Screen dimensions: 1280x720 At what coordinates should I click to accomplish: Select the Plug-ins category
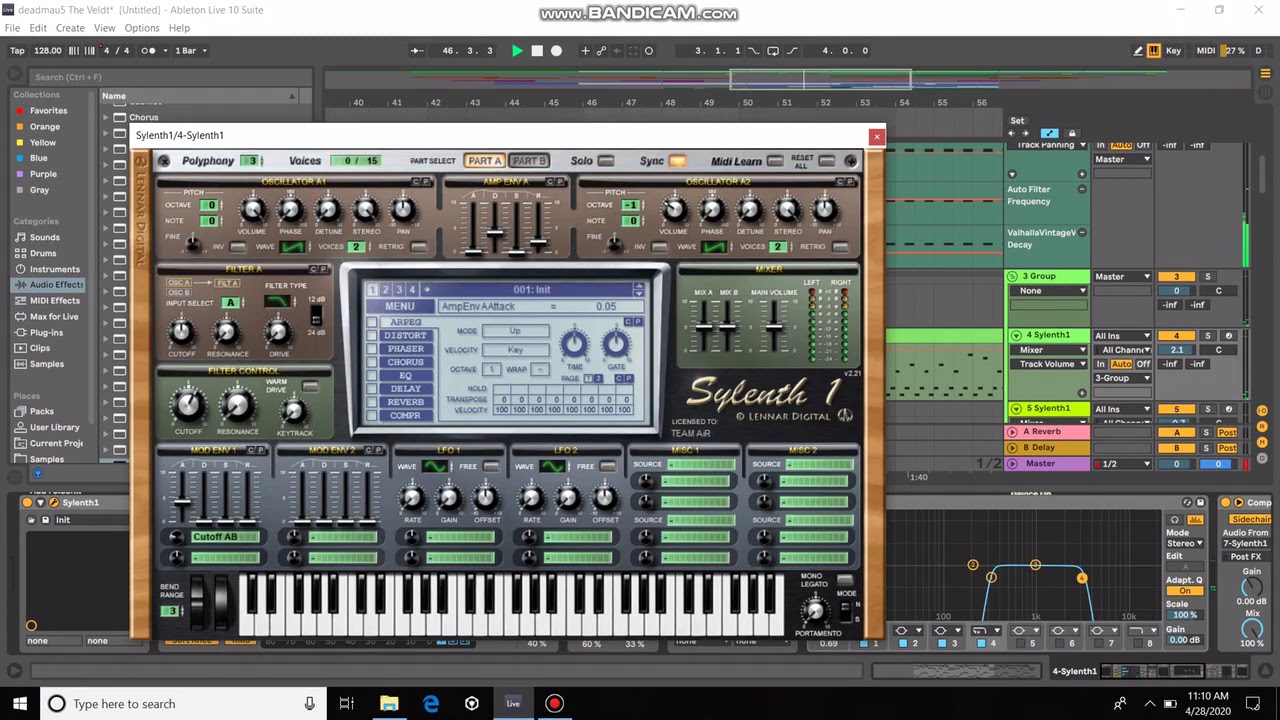(x=46, y=332)
